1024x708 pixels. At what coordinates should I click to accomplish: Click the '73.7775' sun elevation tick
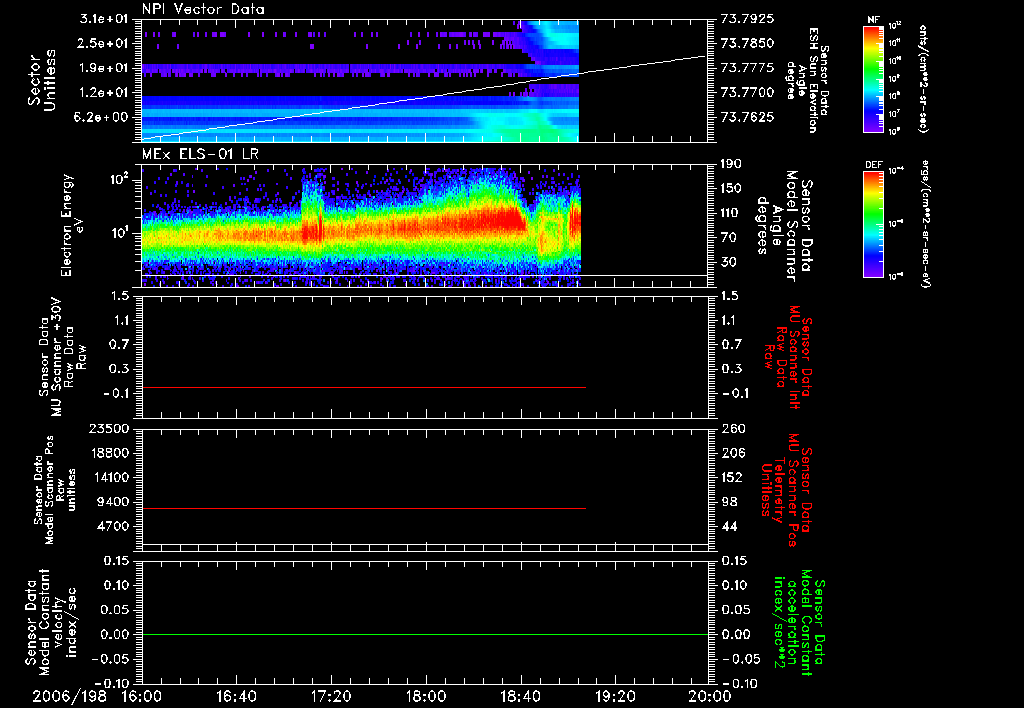(747, 68)
